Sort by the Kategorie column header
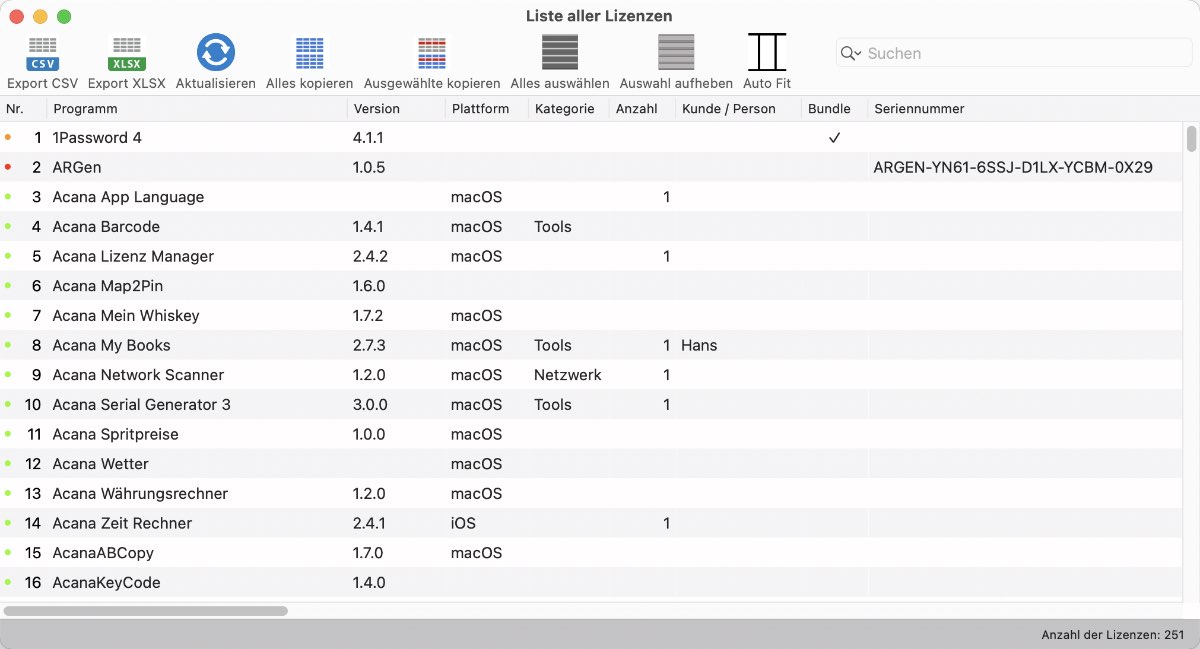The image size is (1200, 649). pos(569,108)
